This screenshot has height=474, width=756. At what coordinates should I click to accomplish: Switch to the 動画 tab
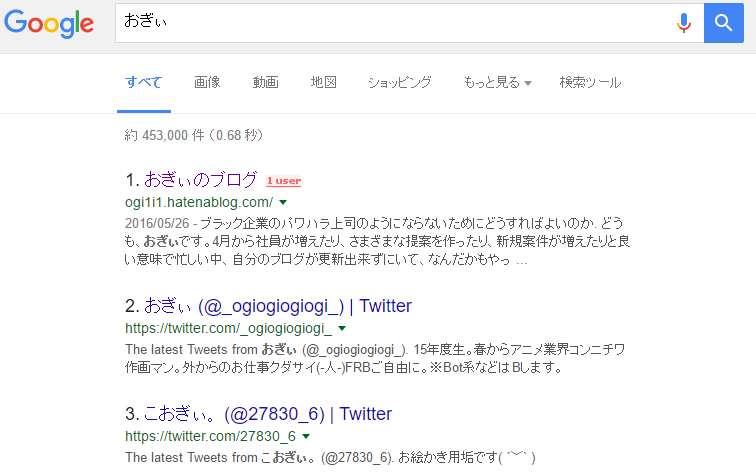tap(266, 82)
